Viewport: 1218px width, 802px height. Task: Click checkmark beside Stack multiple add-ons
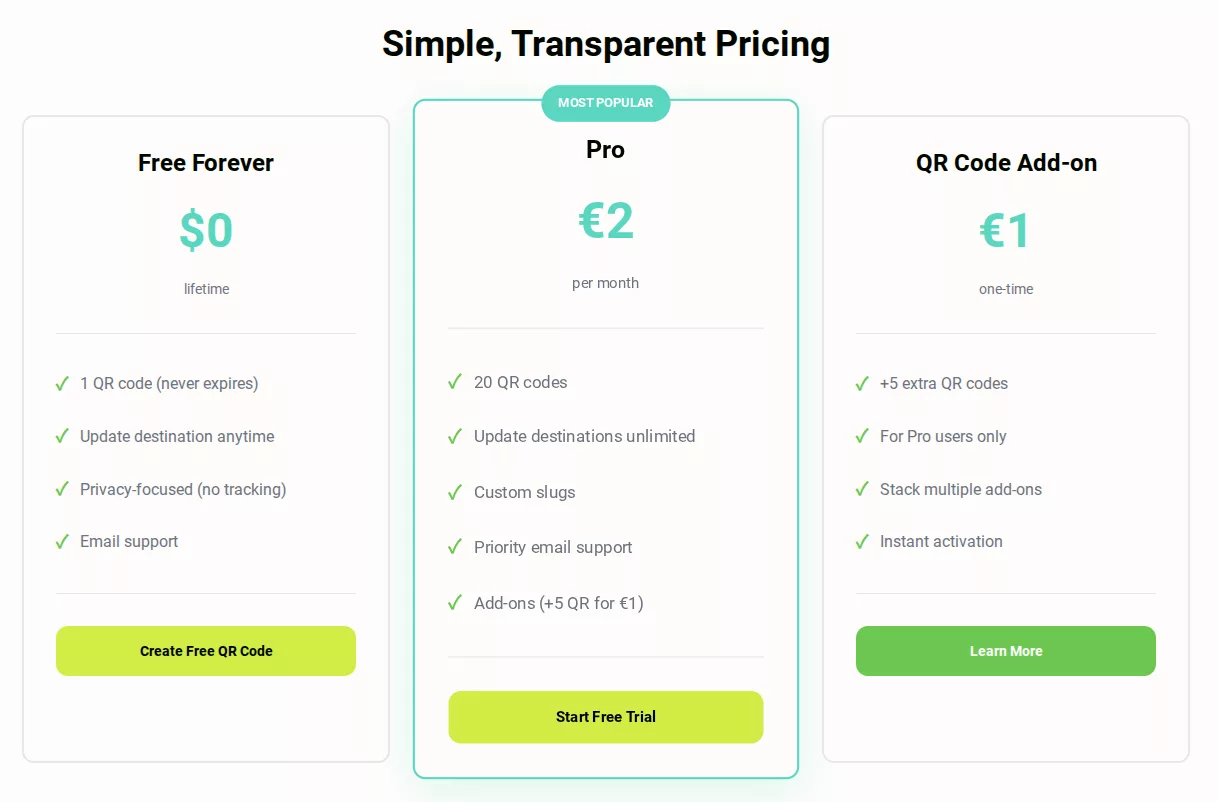click(862, 489)
